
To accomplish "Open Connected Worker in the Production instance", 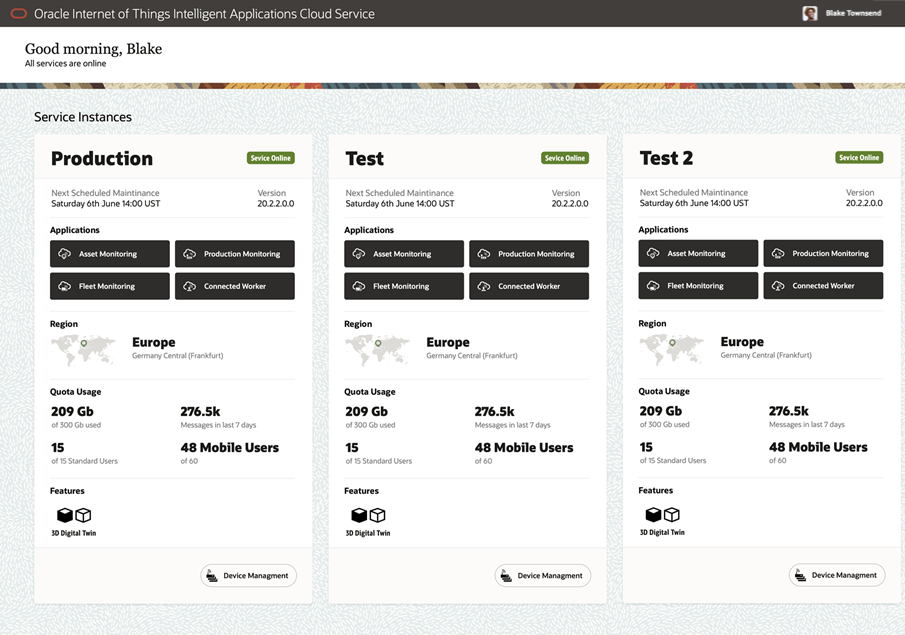I will click(235, 286).
